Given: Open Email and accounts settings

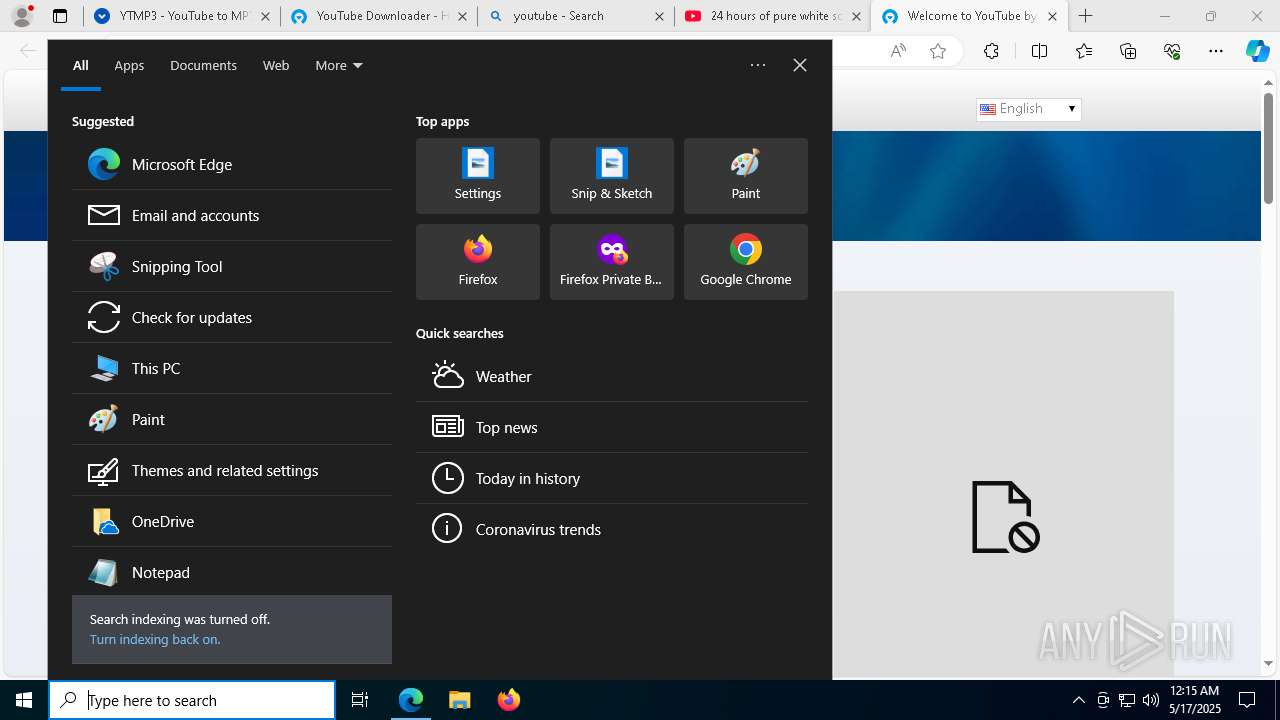Looking at the screenshot, I should click(232, 215).
